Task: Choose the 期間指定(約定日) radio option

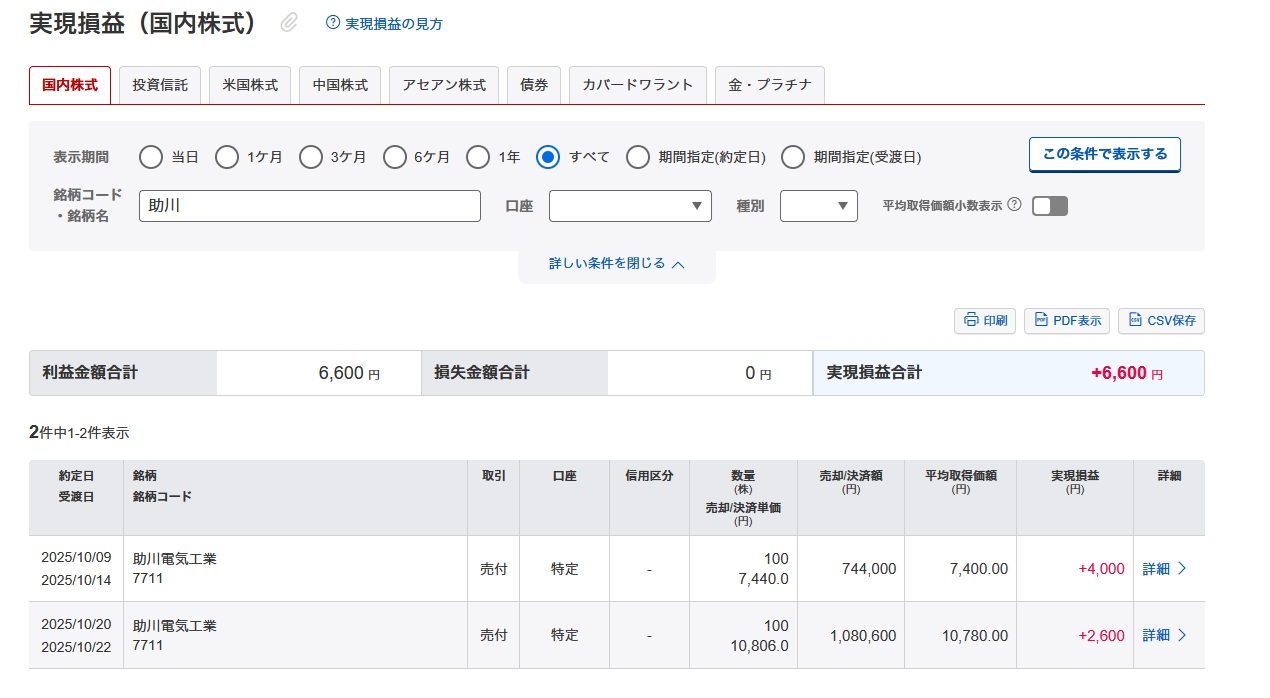Action: [638, 157]
